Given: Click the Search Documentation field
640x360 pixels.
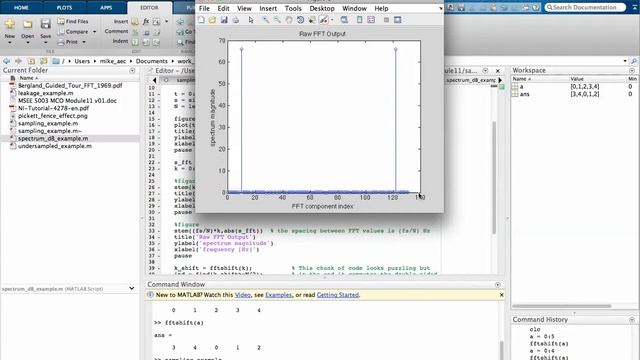Looking at the screenshot, I should [x=584, y=7].
